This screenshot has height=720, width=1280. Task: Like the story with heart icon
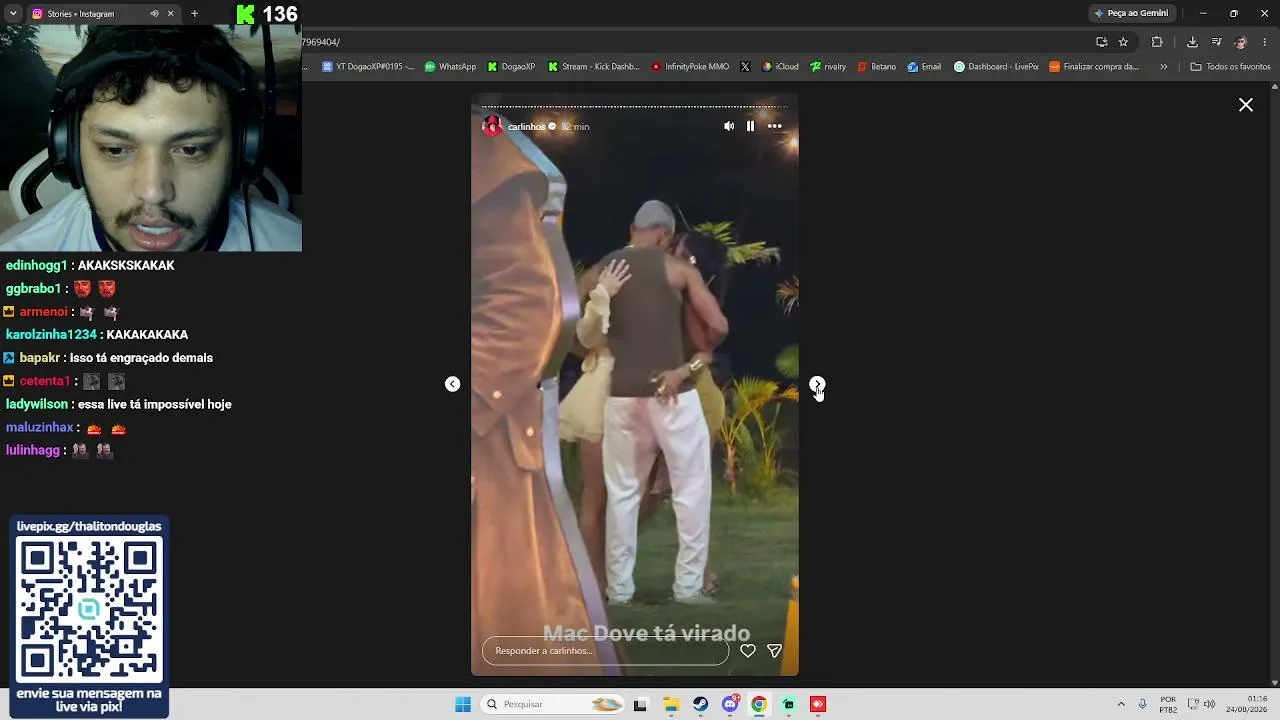click(748, 651)
